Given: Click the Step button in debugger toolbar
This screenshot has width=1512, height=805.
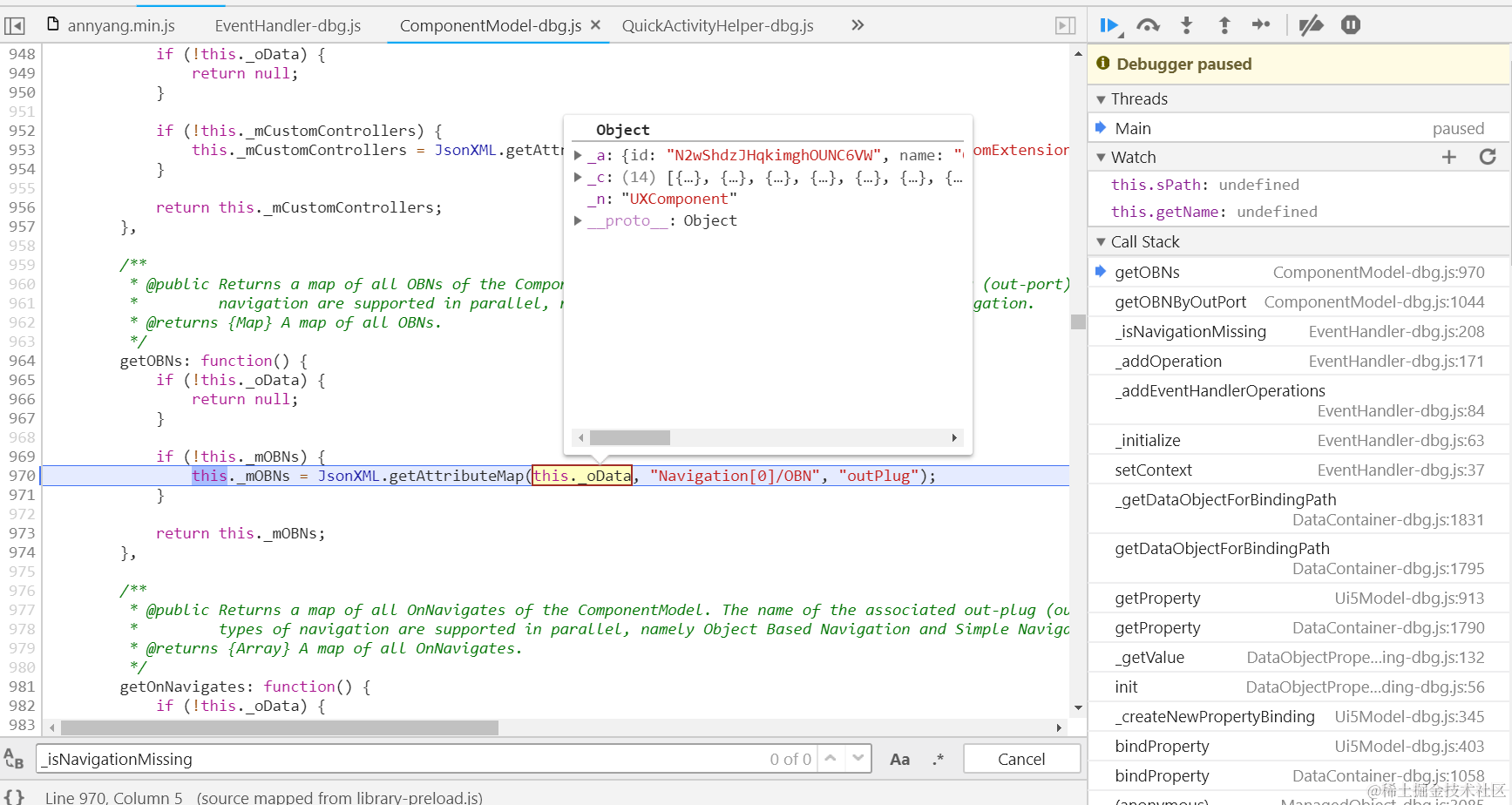Looking at the screenshot, I should coord(1261,25).
